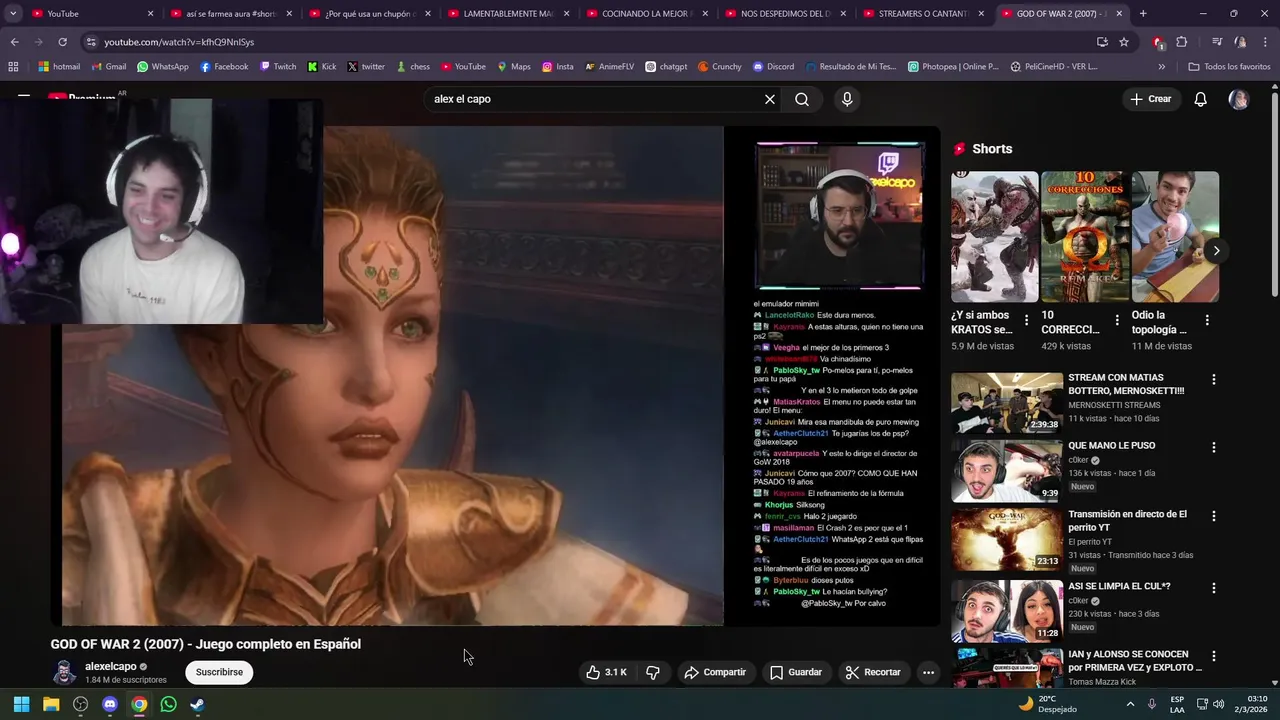This screenshot has width=1280, height=720.
Task: Open a new browser tab
Action: (x=1143, y=14)
